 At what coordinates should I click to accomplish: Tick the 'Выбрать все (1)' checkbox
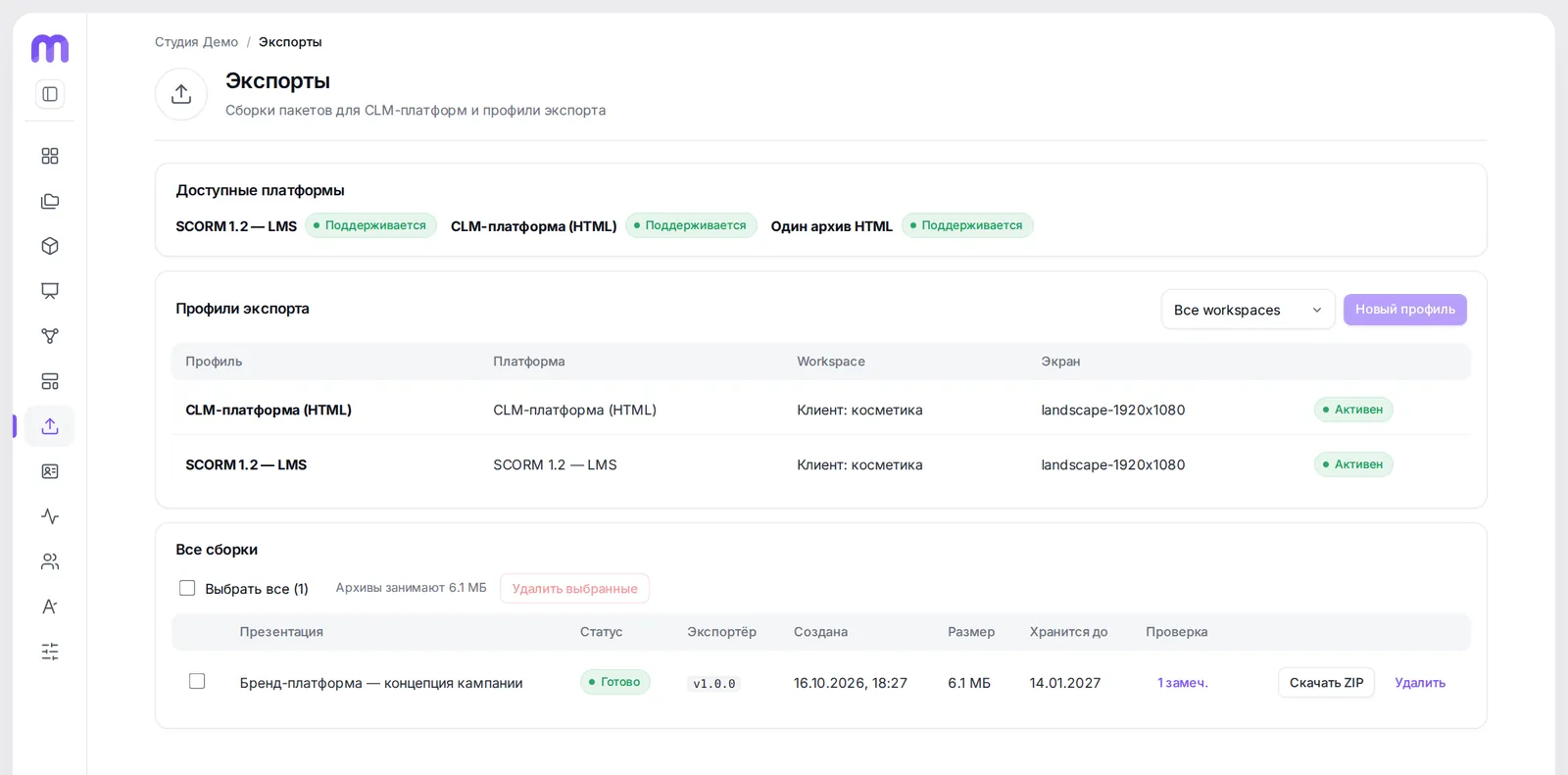click(x=187, y=588)
